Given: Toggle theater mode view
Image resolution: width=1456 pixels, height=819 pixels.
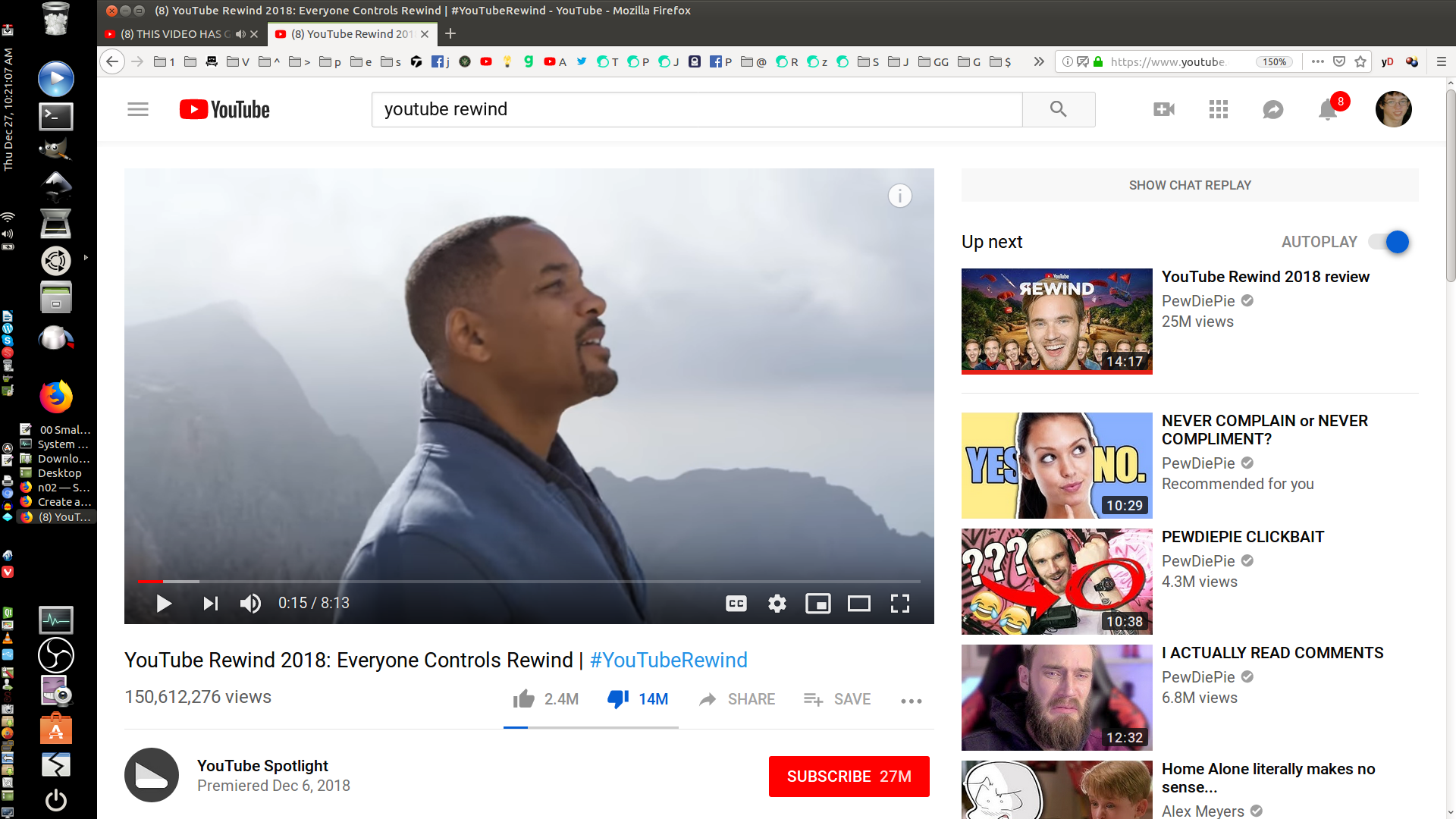Looking at the screenshot, I should point(859,604).
